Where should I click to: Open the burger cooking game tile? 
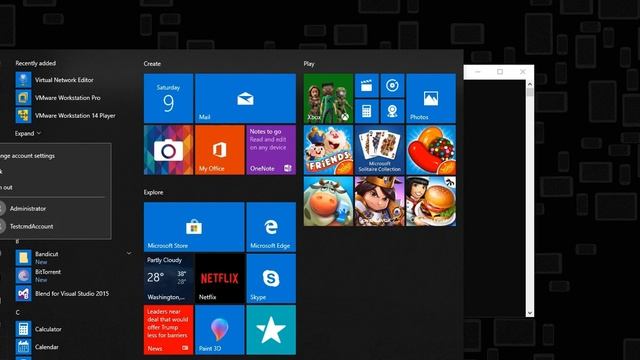point(431,201)
